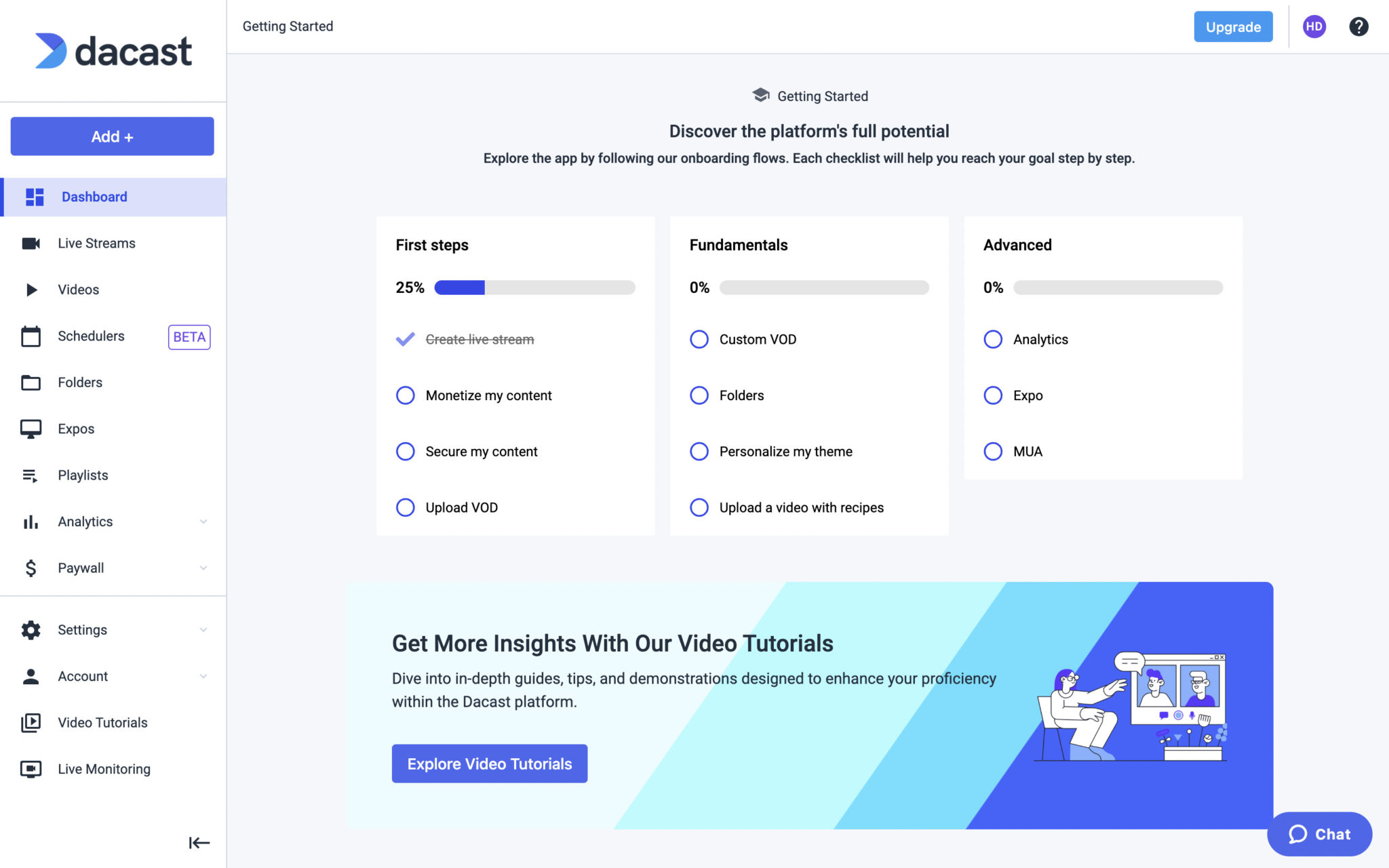Select the Fundamentals Folders circle
Screen dimensions: 1389x868
[699, 395]
